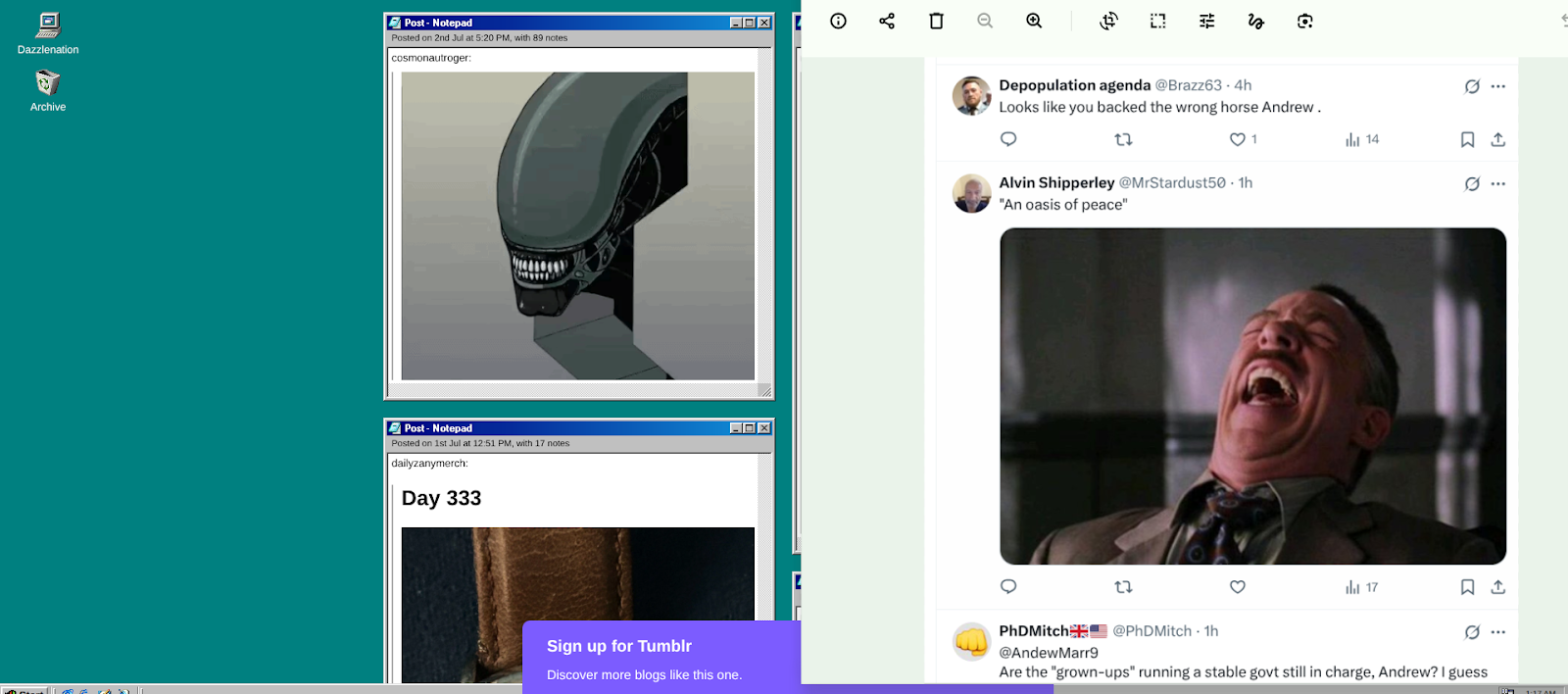Viewport: 1568px width, 694px height.
Task: Click the "An oasis of peace" tweet text
Action: tap(1063, 204)
